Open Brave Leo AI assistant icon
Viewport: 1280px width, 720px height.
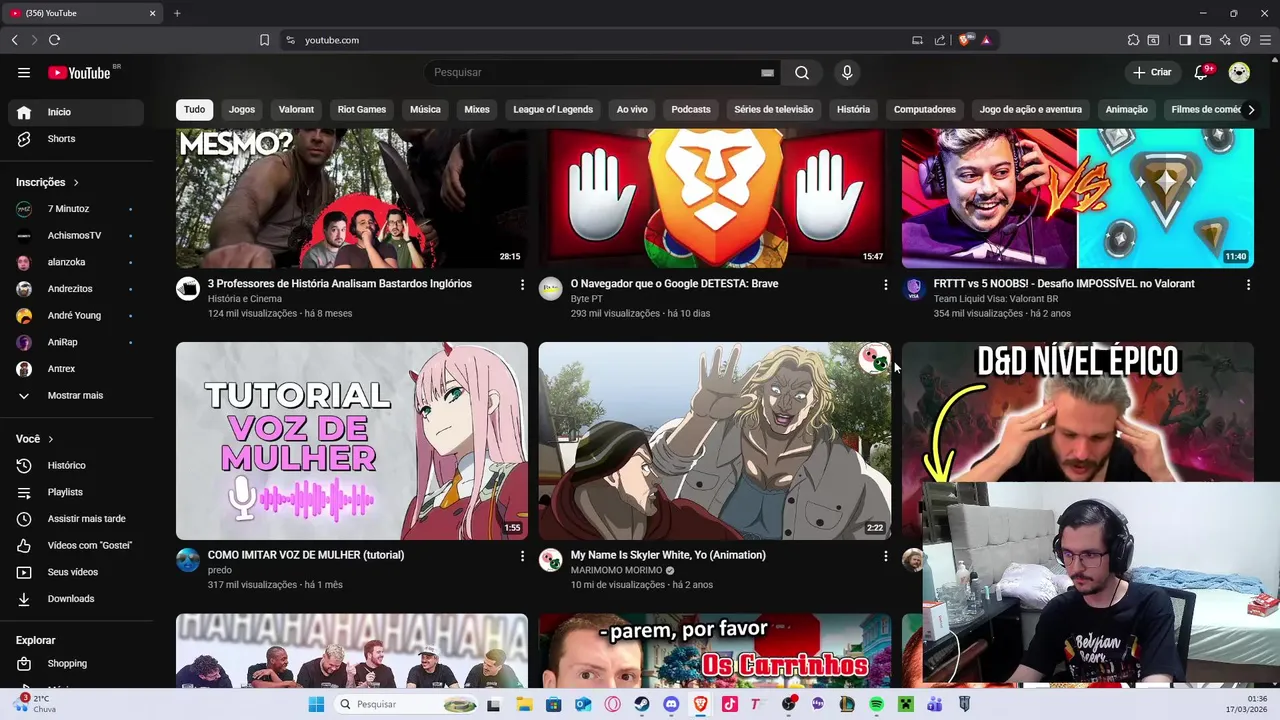(x=1225, y=40)
